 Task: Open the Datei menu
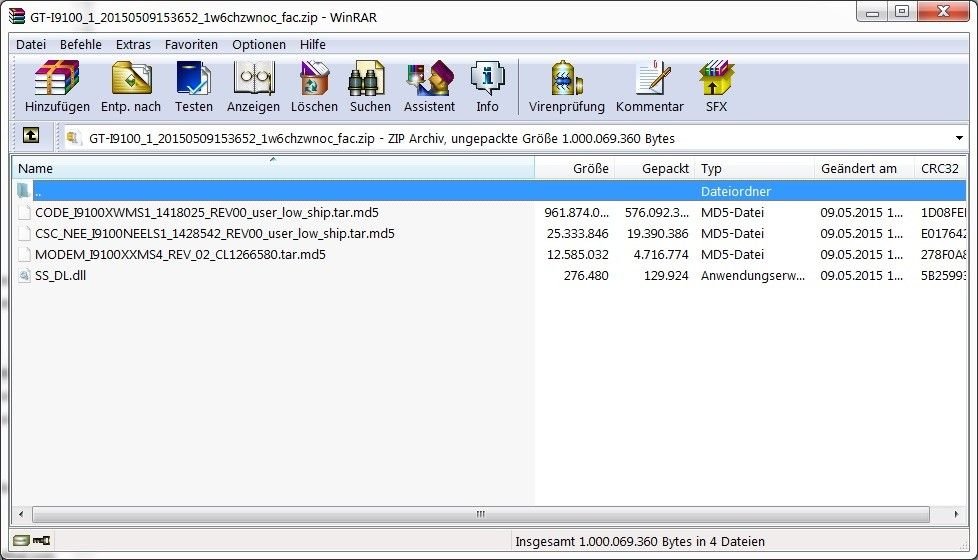[31, 44]
